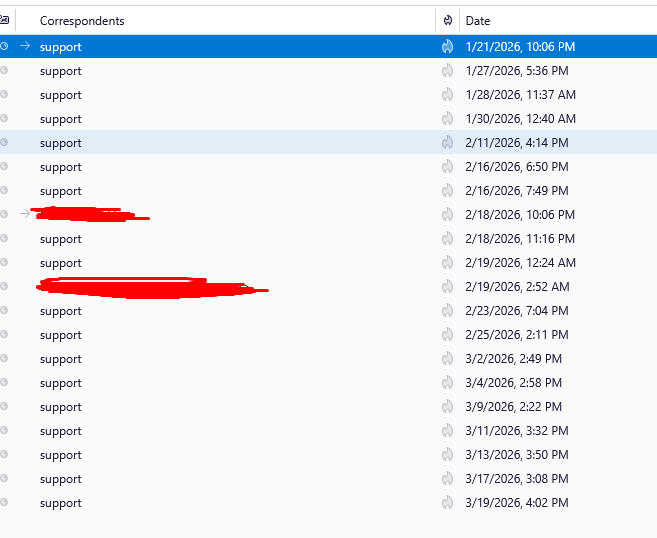Open message dated 3/13/2026, 3:50 PM
The height and width of the screenshot is (538, 657).
(x=328, y=455)
